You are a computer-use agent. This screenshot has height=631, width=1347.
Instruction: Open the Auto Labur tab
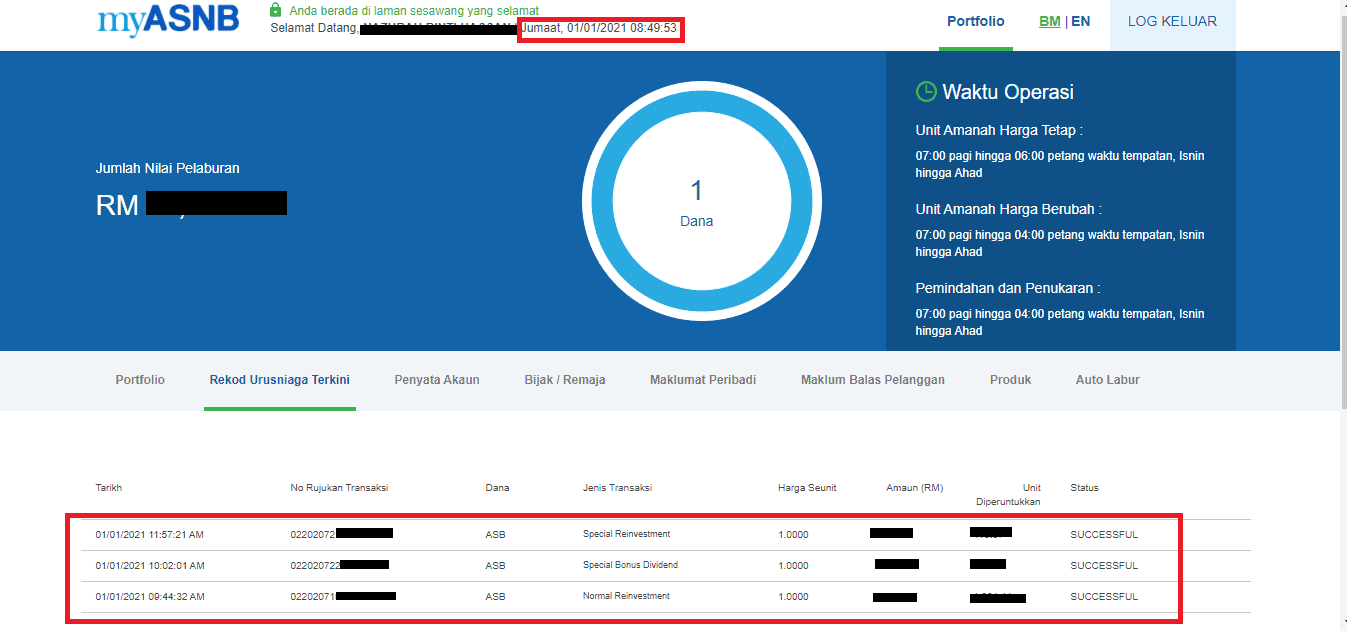click(1107, 380)
